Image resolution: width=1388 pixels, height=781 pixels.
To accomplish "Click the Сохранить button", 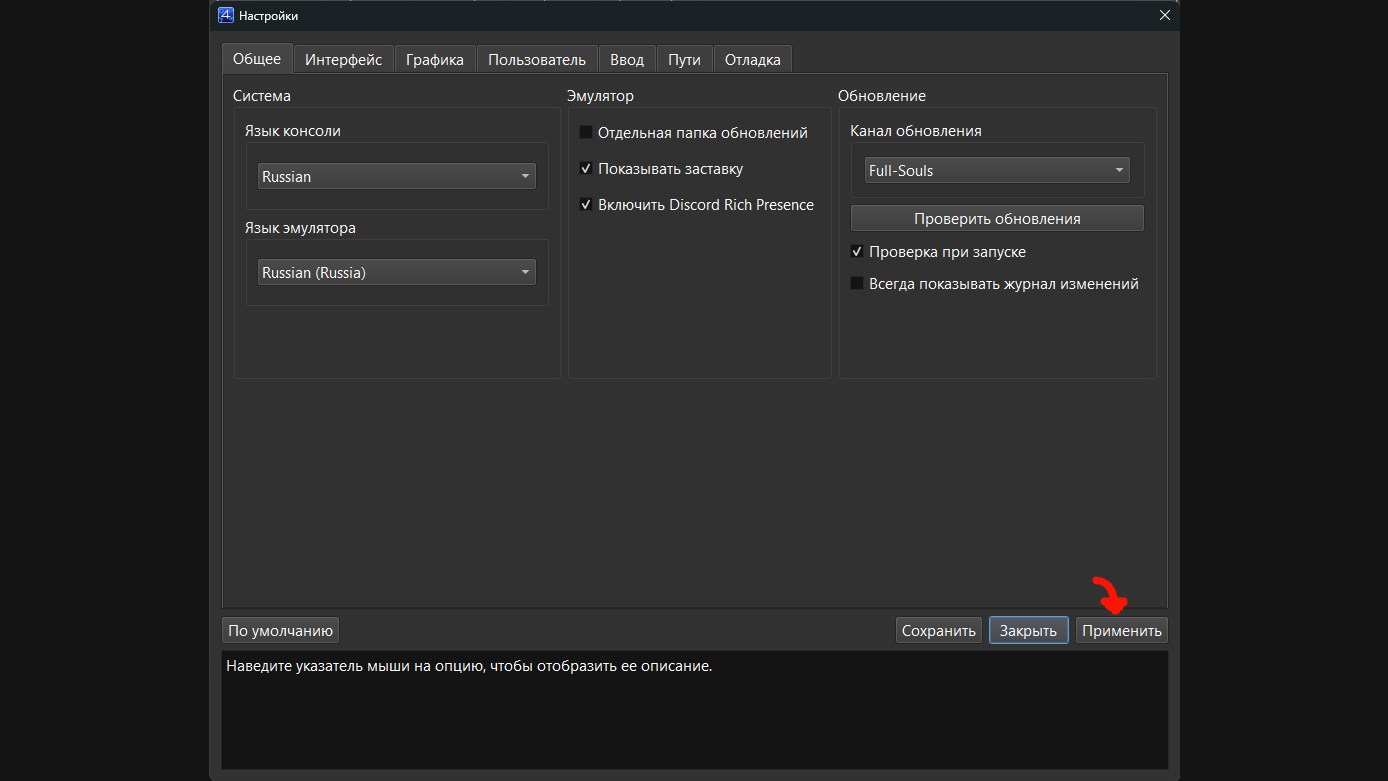I will click(938, 630).
